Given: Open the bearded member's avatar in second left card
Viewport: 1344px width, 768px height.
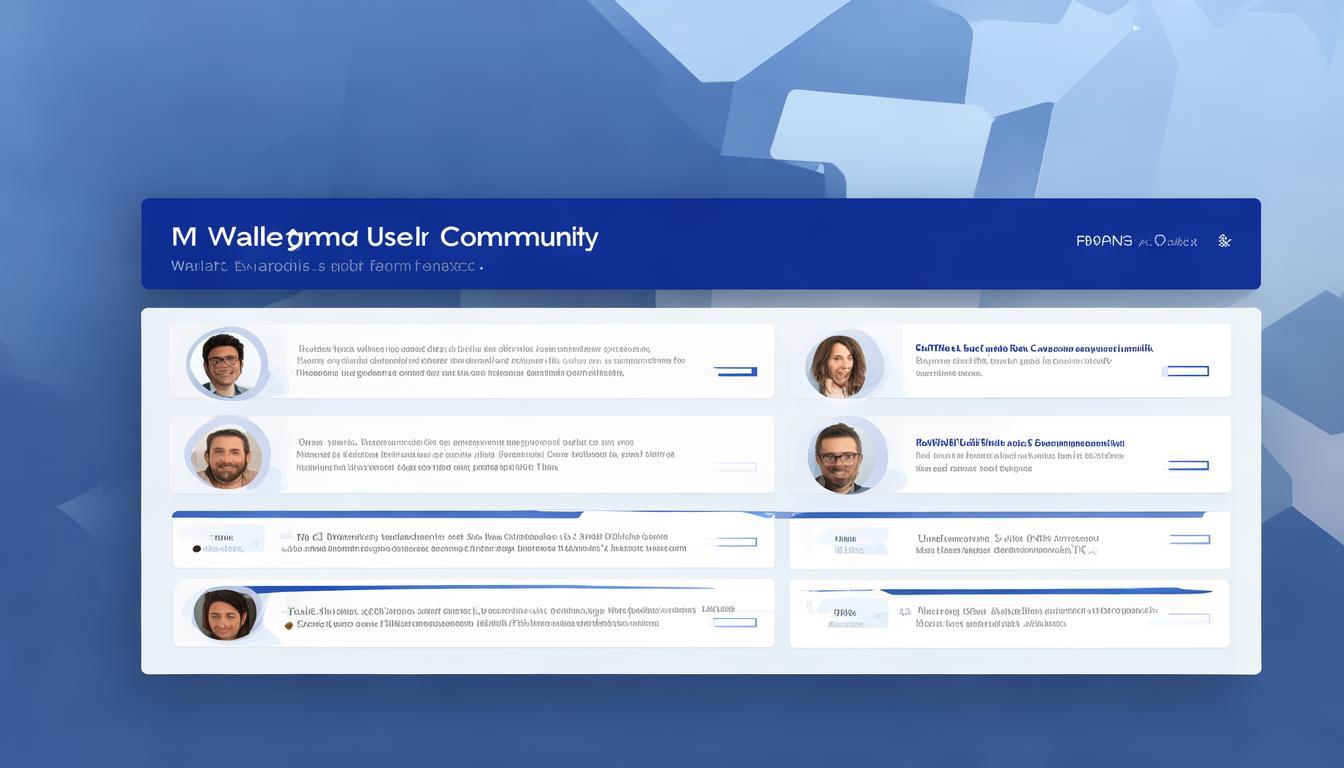Looking at the screenshot, I should [226, 455].
